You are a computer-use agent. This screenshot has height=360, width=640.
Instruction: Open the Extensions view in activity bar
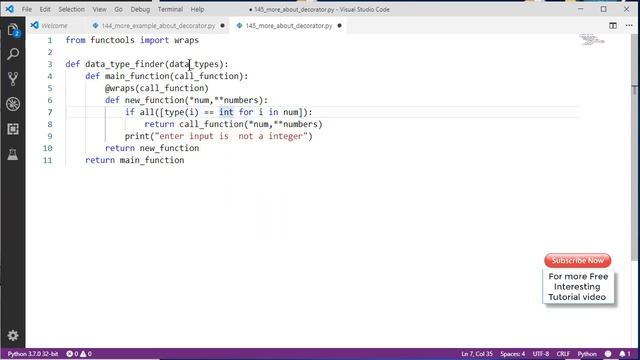point(13,129)
